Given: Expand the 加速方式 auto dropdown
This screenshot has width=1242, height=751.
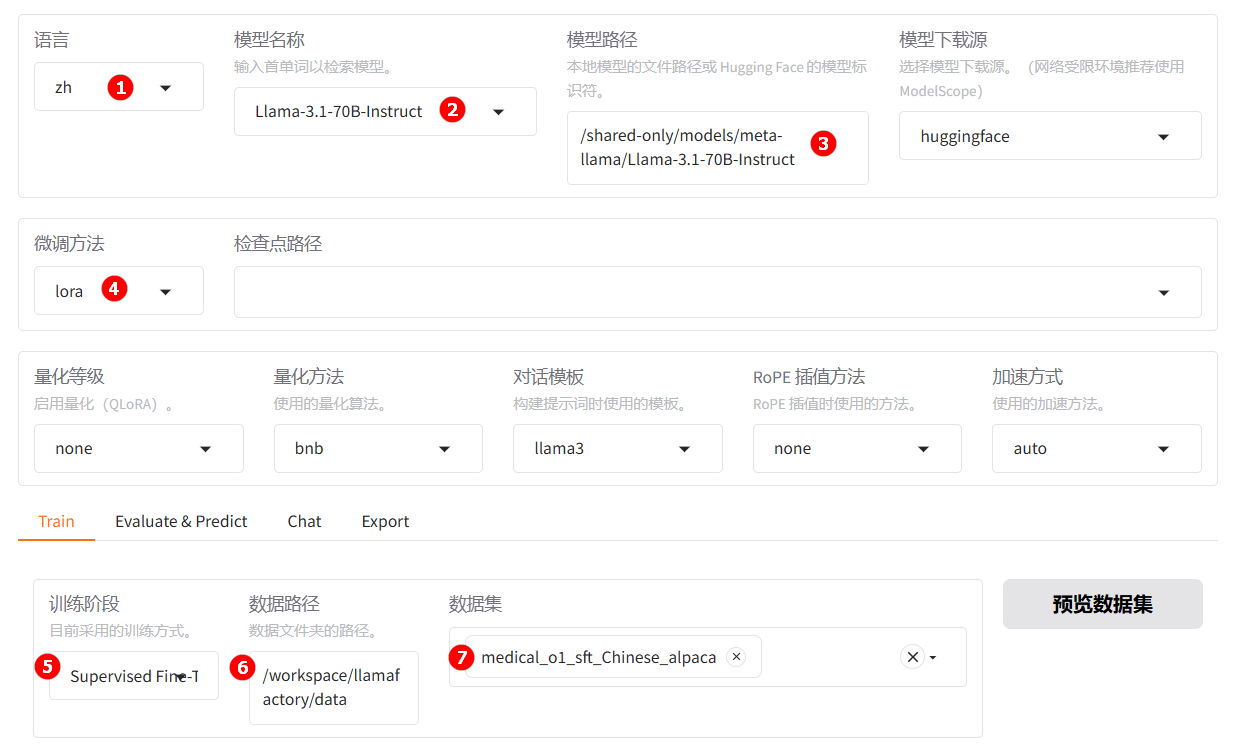Looking at the screenshot, I should coord(1163,449).
